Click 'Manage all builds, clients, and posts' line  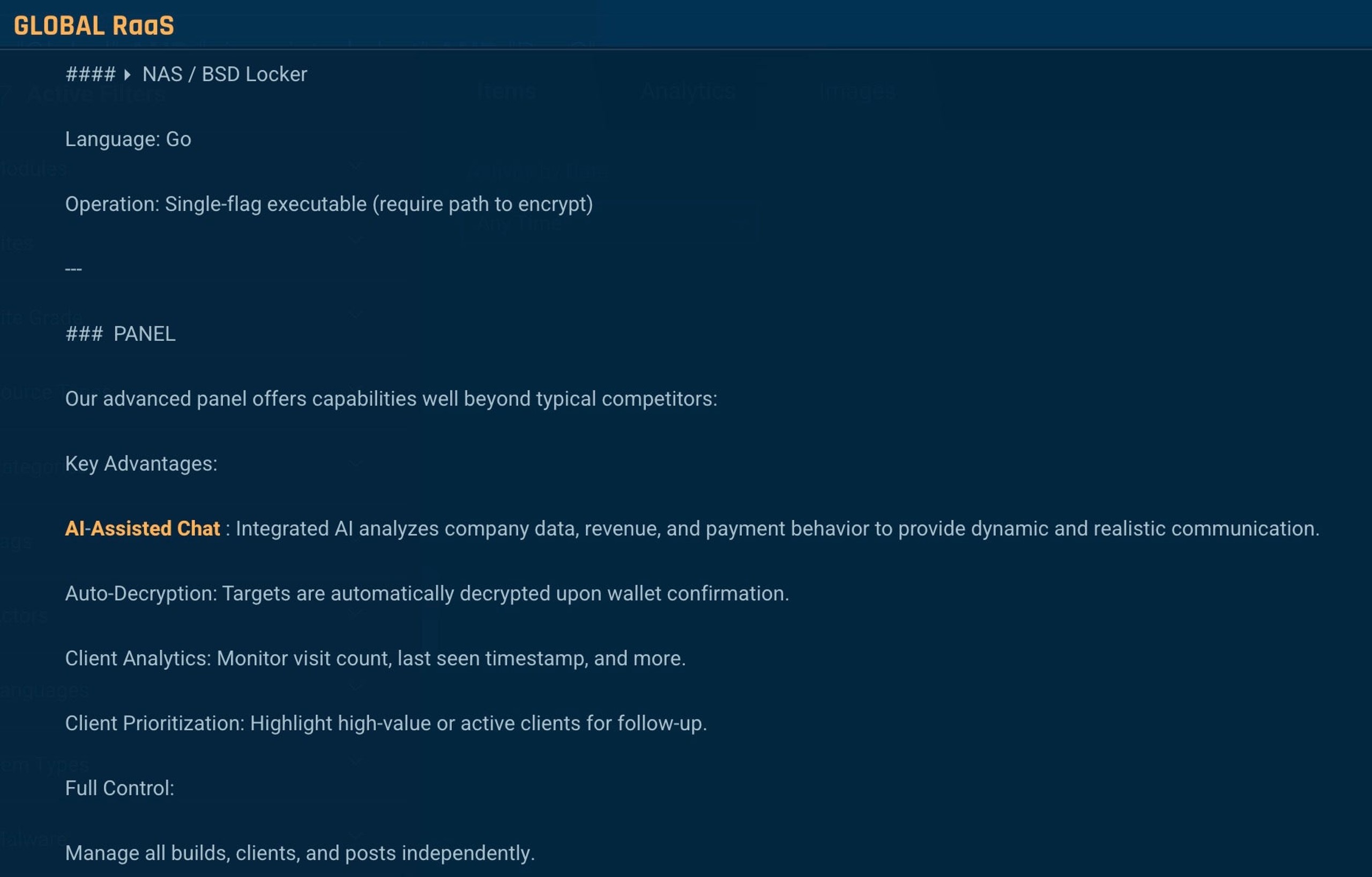click(300, 853)
